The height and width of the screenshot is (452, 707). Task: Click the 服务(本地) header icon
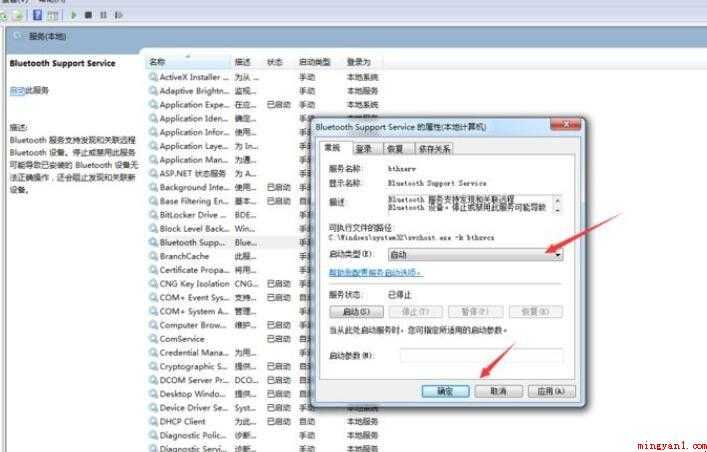coord(18,36)
